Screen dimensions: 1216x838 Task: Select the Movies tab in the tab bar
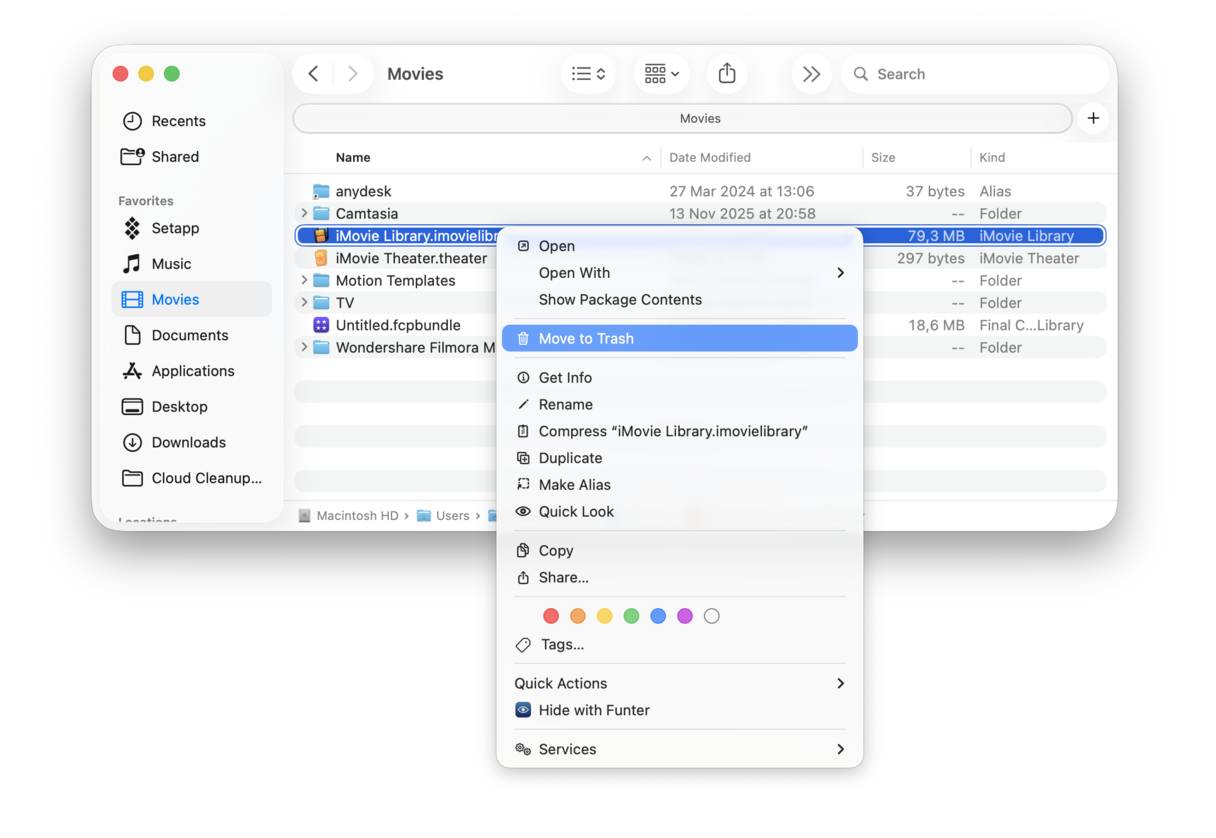click(x=683, y=118)
